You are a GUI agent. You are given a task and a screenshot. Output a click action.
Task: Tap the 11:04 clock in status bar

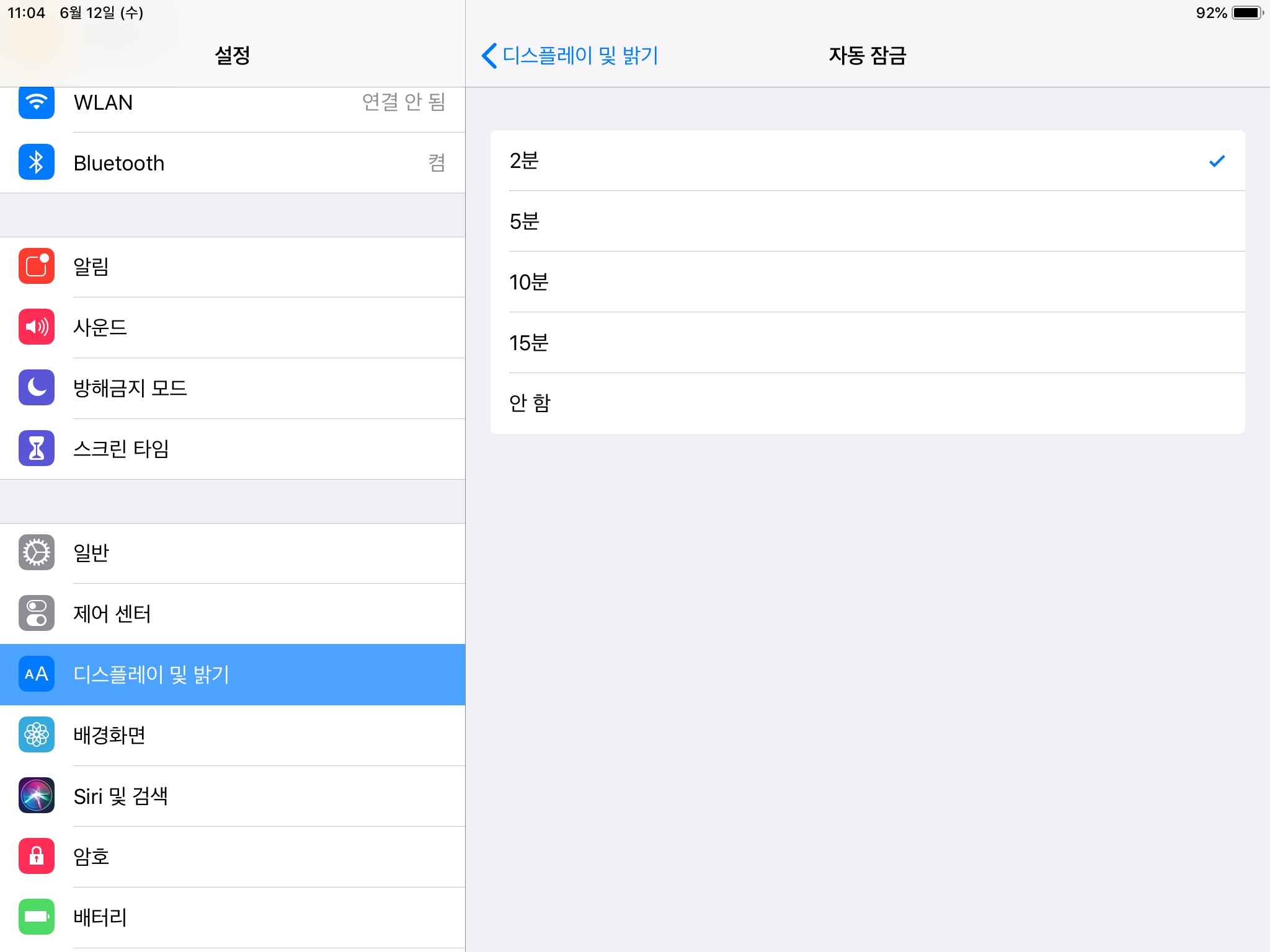click(x=26, y=13)
